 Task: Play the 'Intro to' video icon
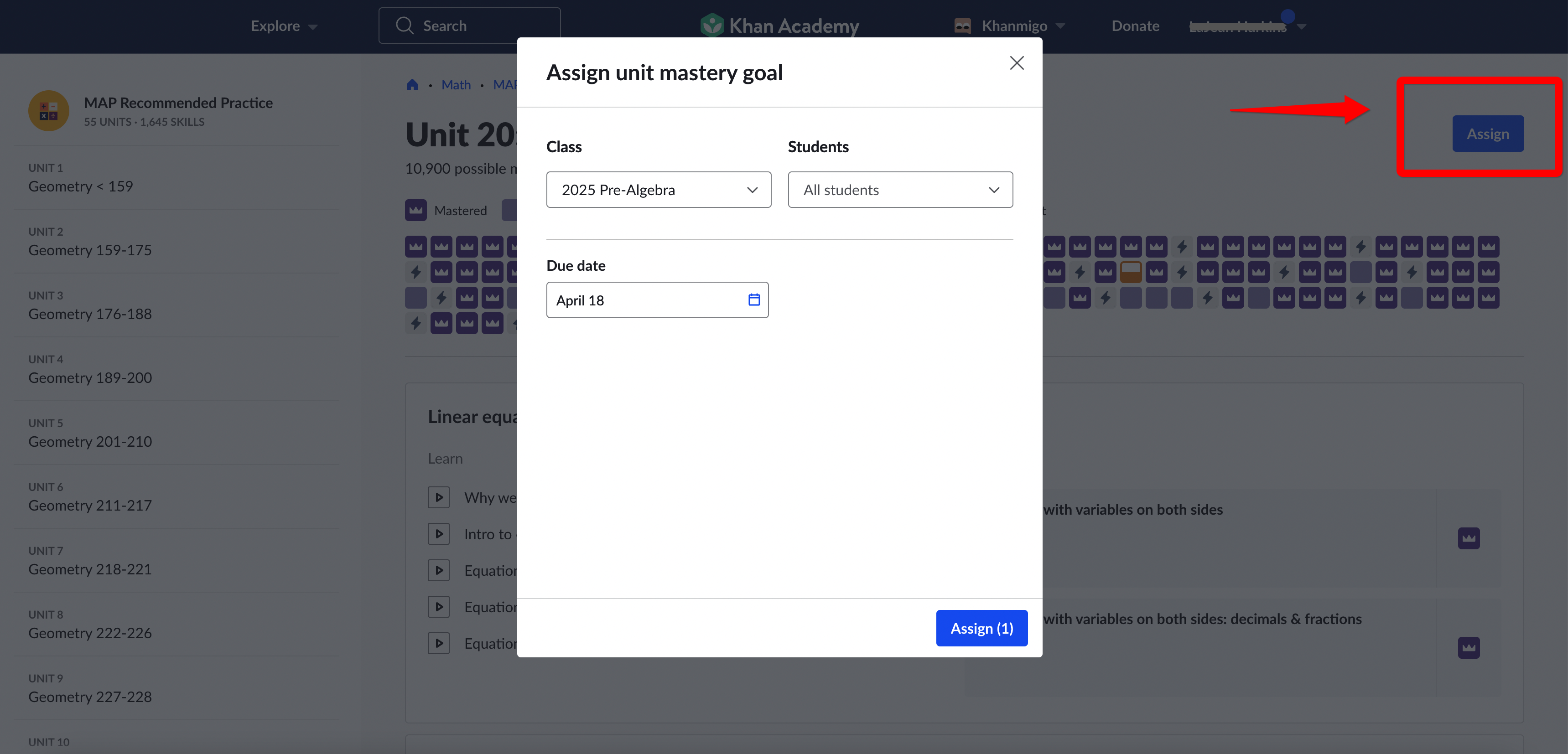point(438,534)
